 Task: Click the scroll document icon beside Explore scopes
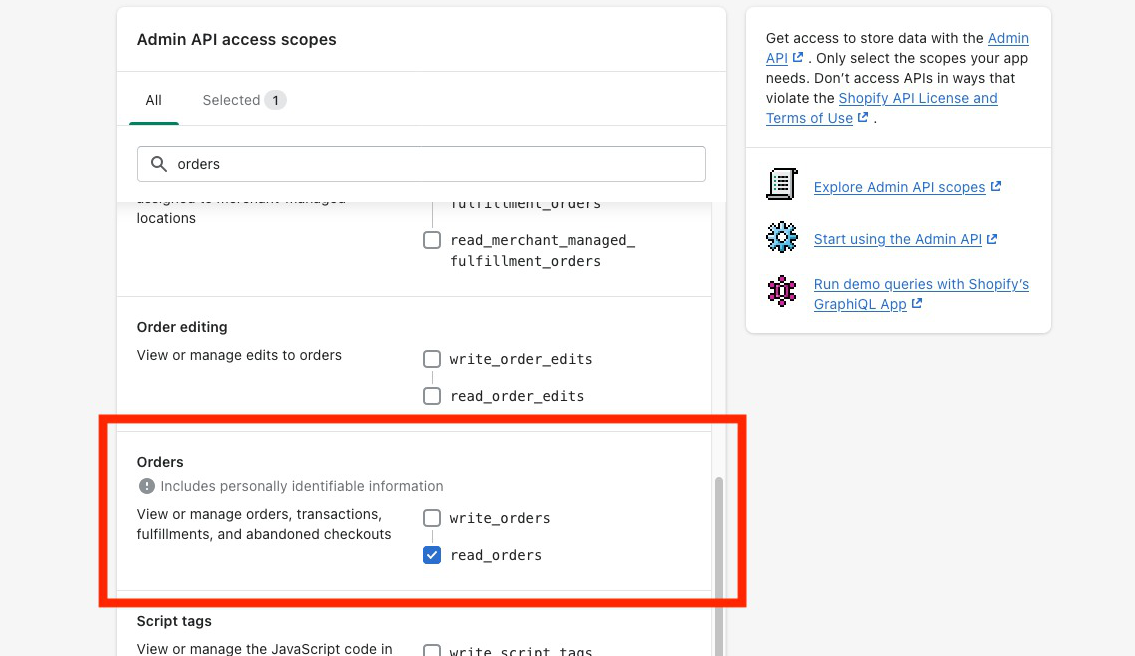point(781,185)
